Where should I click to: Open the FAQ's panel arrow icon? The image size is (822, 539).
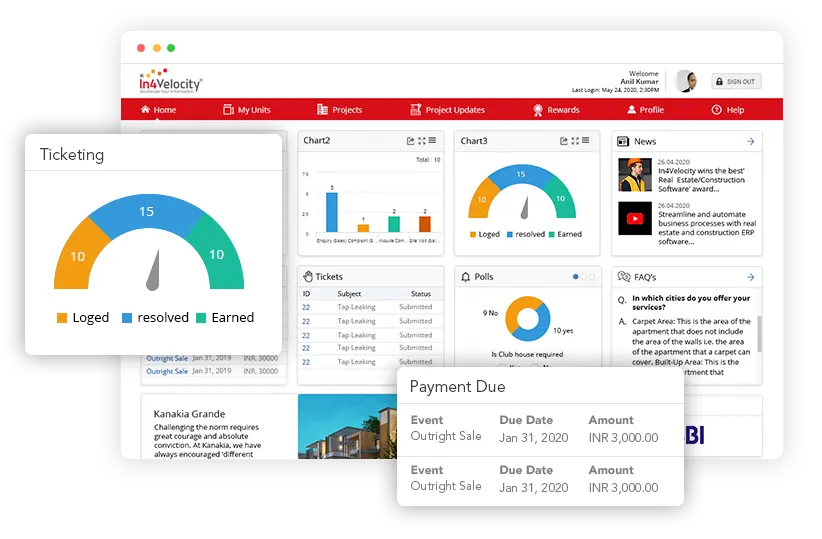tap(750, 277)
